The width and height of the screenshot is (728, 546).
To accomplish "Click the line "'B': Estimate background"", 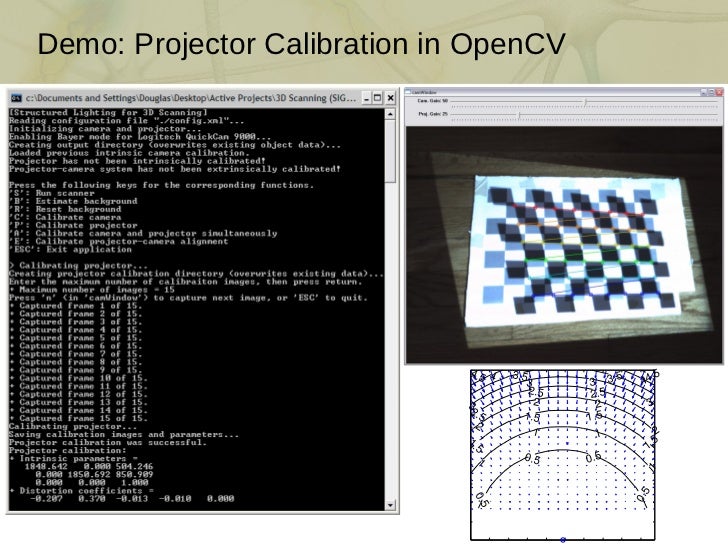I will pyautogui.click(x=73, y=201).
